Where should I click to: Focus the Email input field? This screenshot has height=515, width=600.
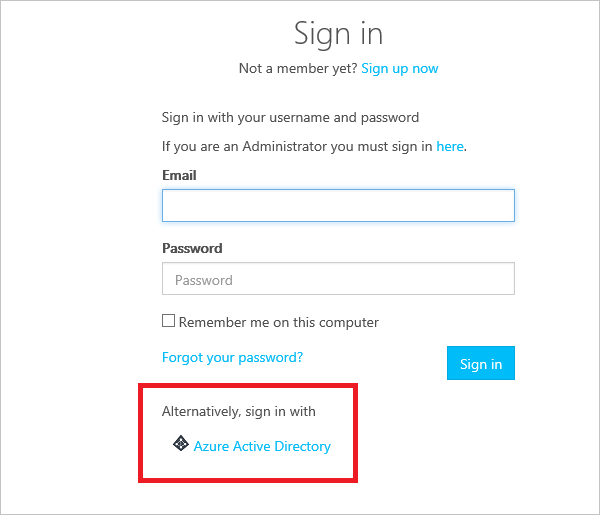337,206
